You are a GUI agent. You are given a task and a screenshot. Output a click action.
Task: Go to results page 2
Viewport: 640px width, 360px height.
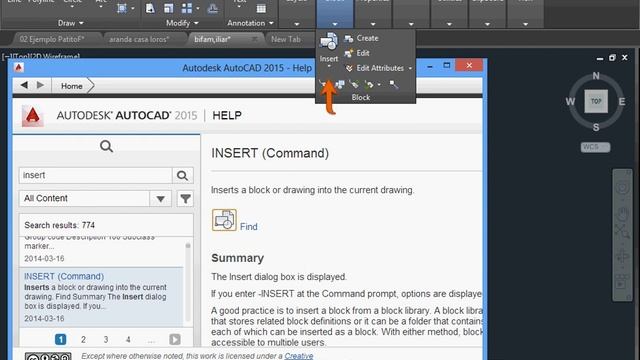coord(83,340)
